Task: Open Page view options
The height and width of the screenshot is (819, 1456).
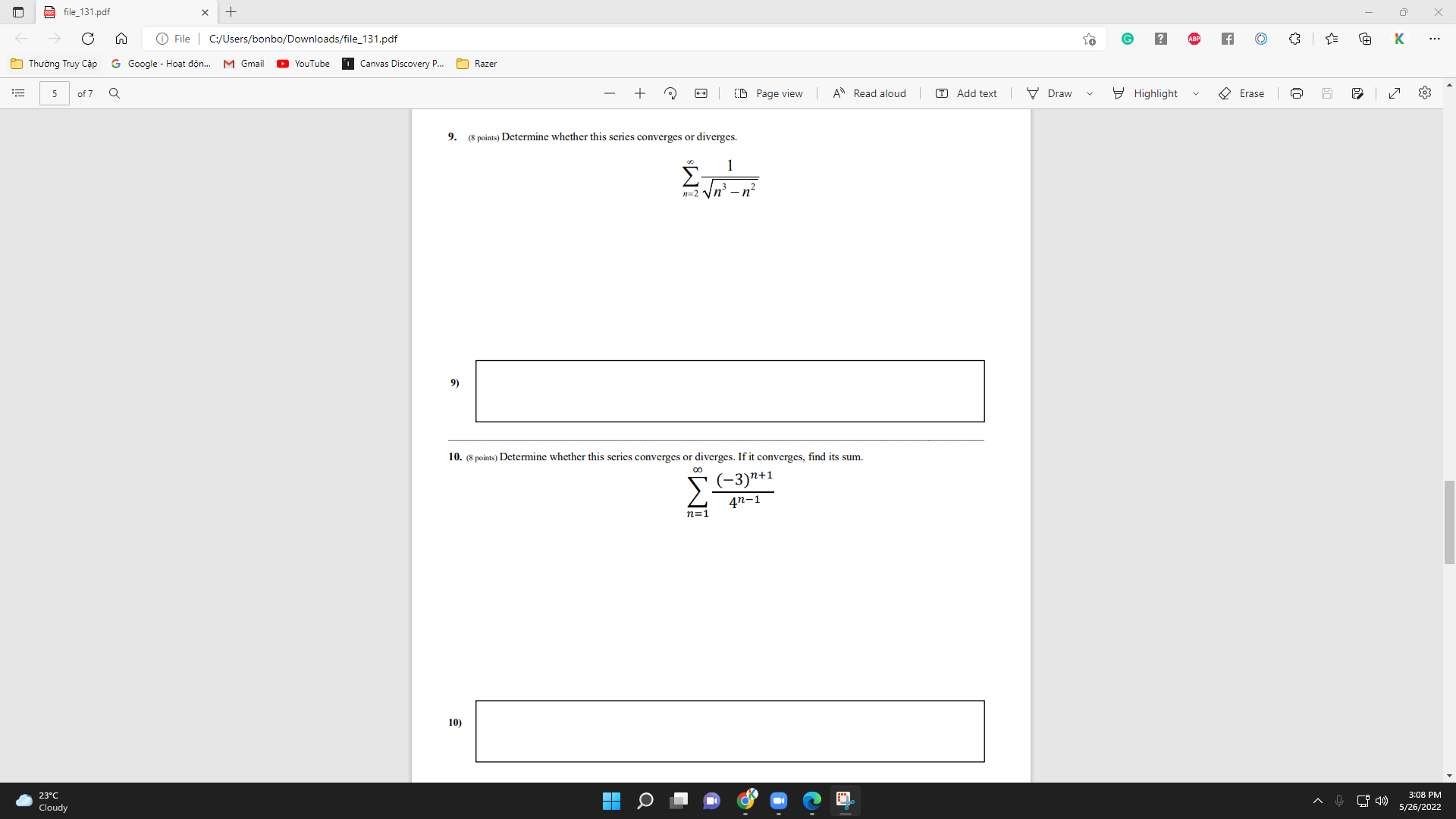Action: pyautogui.click(x=769, y=93)
